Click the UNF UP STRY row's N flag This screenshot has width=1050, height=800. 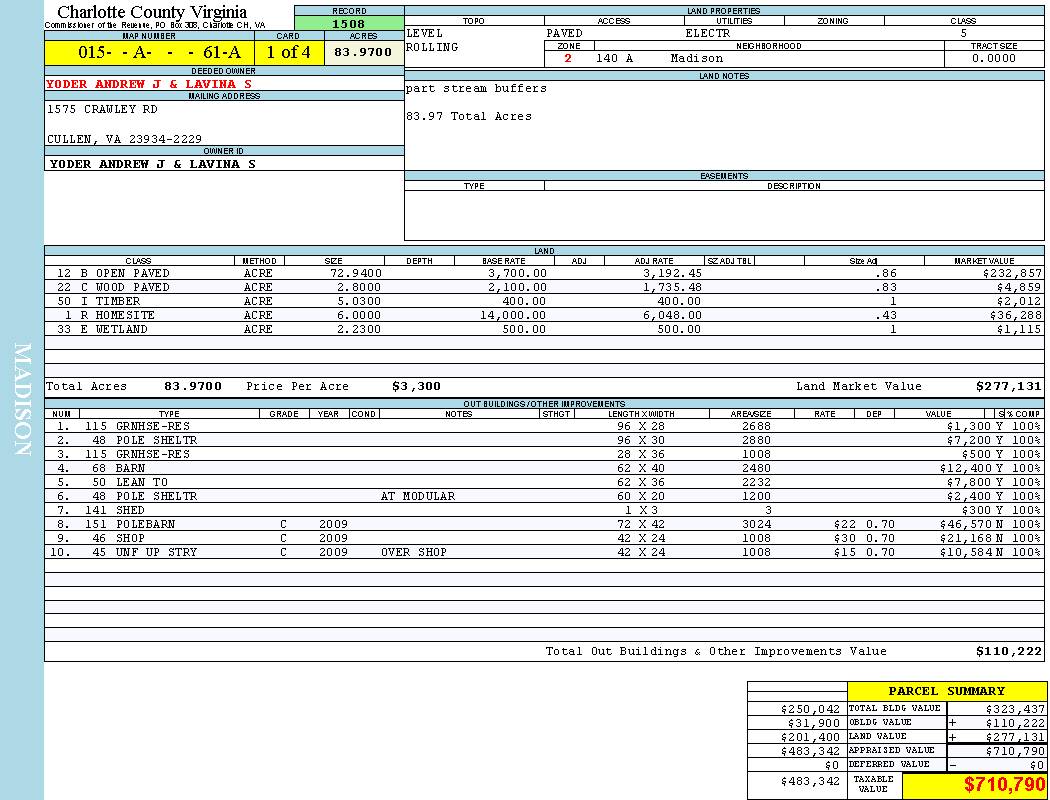999,552
